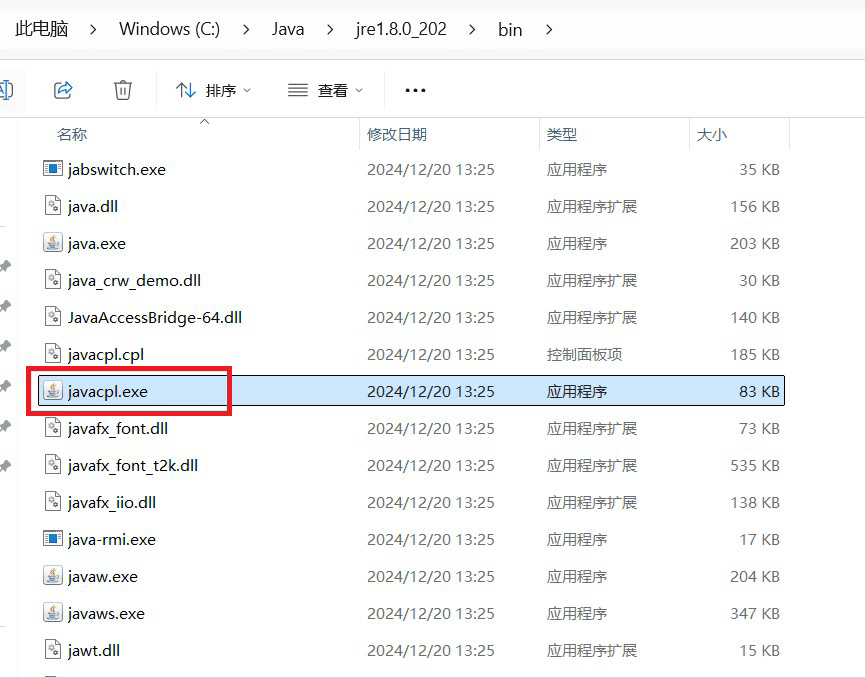Select the file name javaw.exe
The image size is (865, 677).
pos(103,576)
